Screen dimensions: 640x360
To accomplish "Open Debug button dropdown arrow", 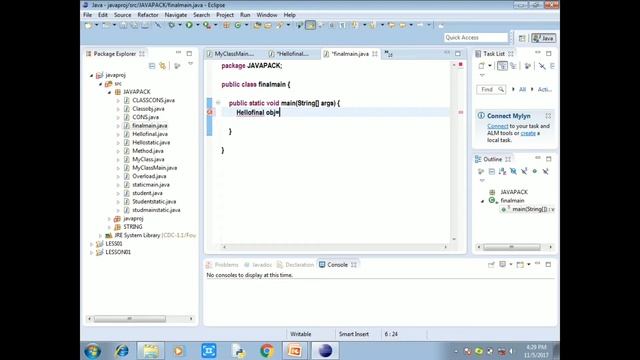I will tap(180, 25).
